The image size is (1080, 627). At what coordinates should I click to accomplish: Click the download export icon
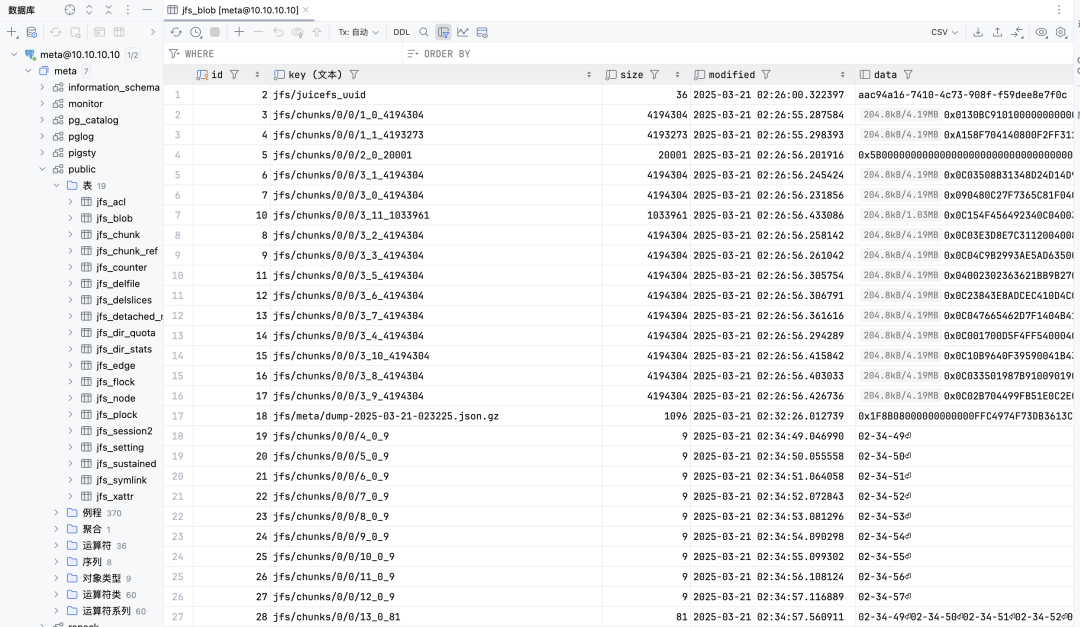pyautogui.click(x=978, y=32)
